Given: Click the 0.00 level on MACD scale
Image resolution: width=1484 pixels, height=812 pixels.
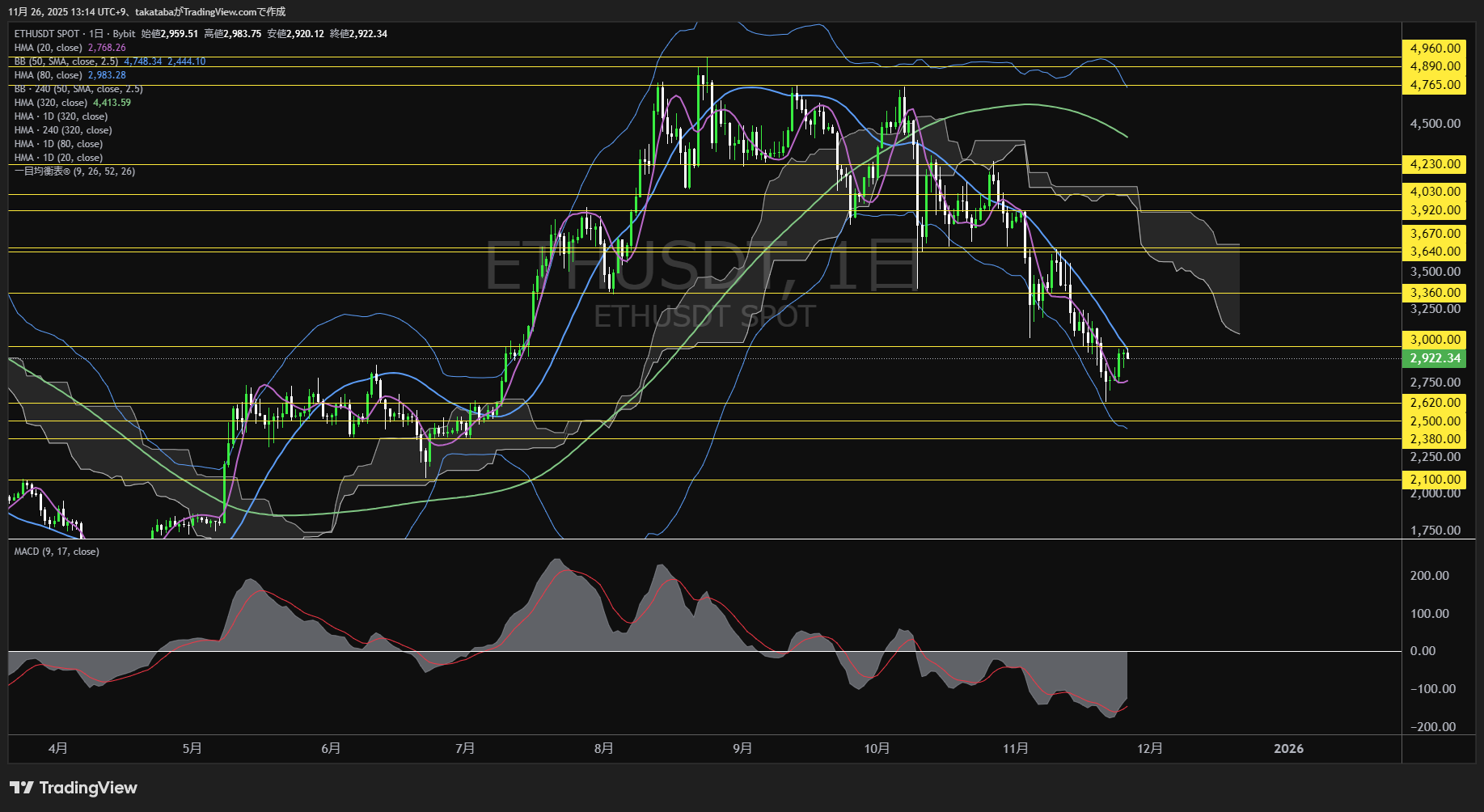Looking at the screenshot, I should tap(1423, 651).
